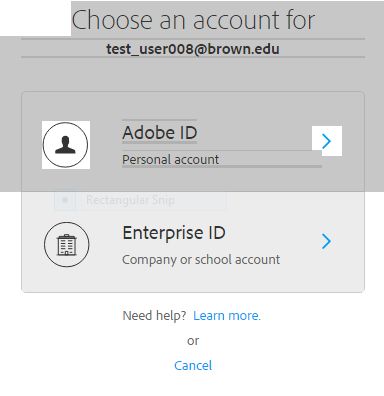Click the Choose an account for heading

pyautogui.click(x=193, y=20)
